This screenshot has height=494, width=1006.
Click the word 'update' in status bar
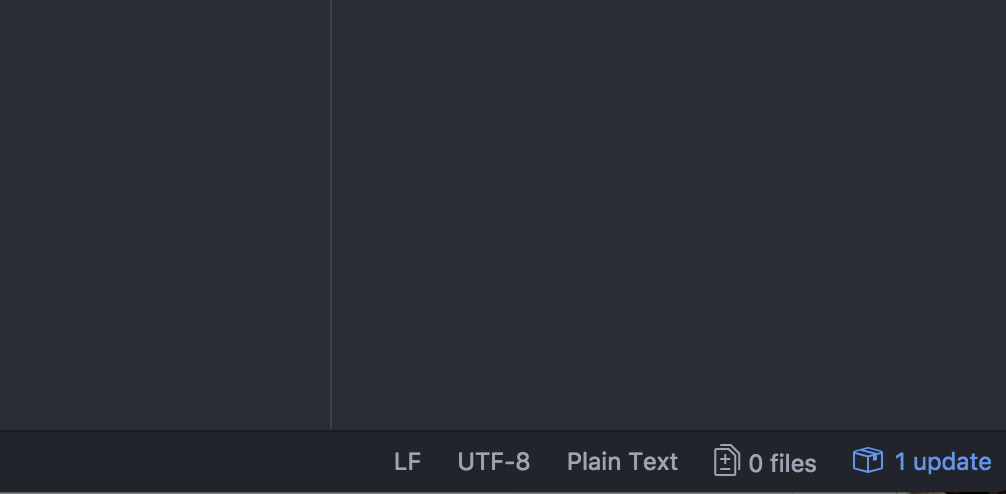tap(952, 462)
